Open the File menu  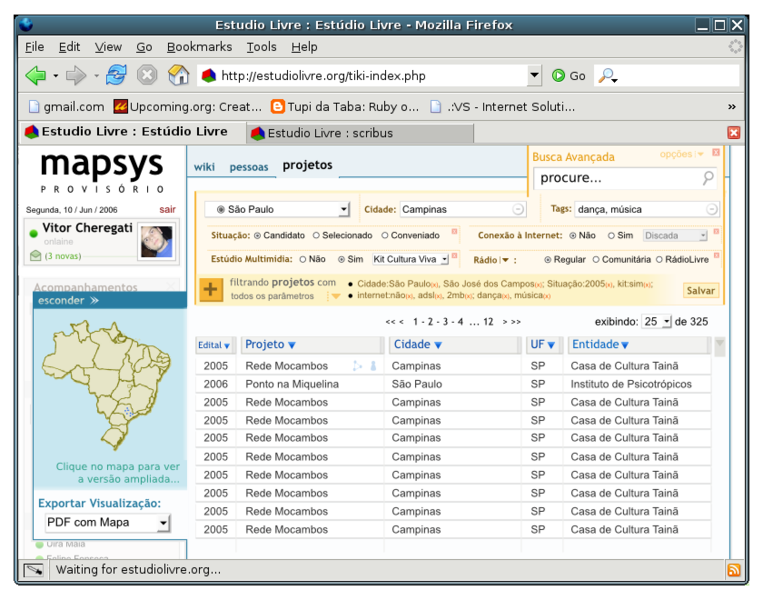(x=35, y=47)
